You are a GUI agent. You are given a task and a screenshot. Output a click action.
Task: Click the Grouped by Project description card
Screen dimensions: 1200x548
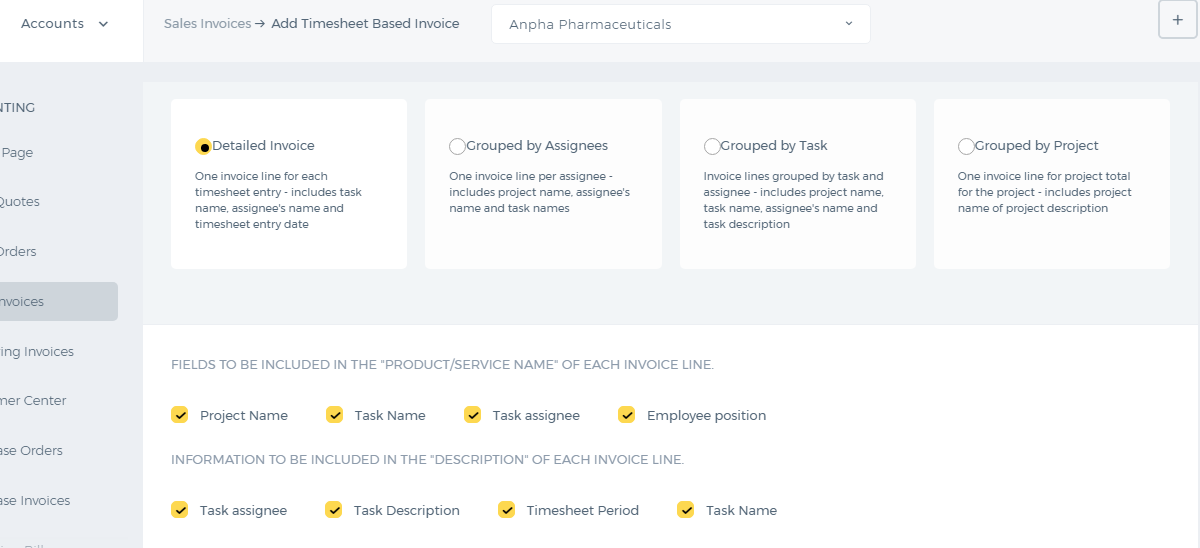coord(1052,184)
